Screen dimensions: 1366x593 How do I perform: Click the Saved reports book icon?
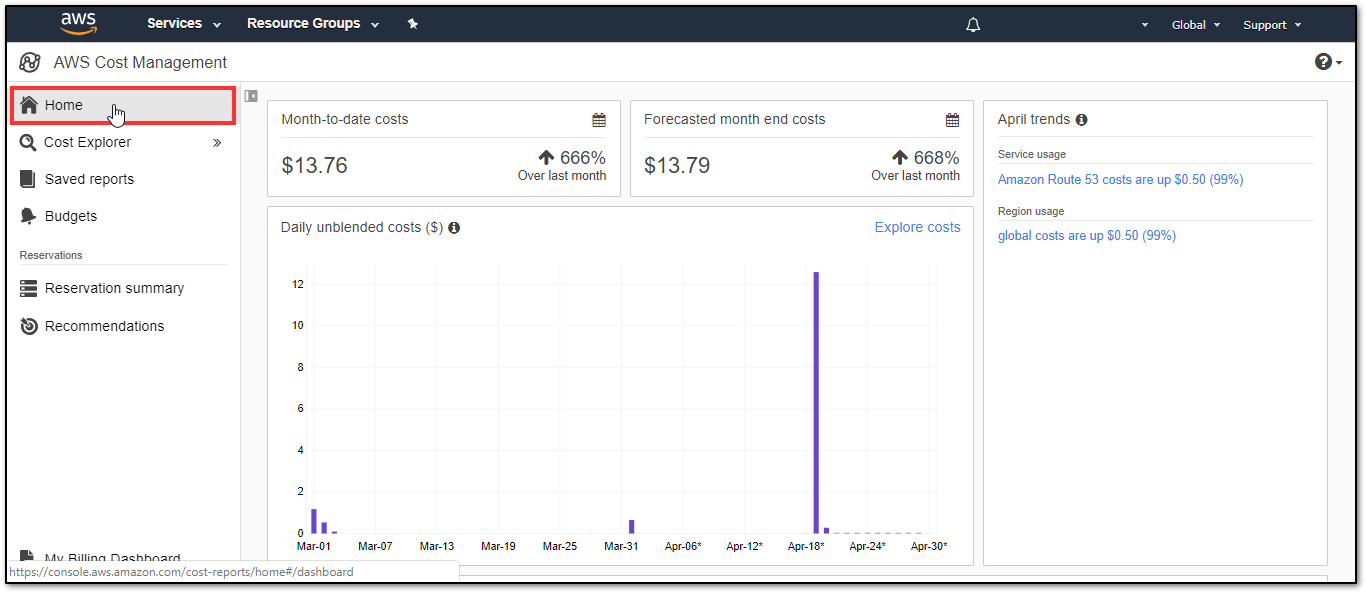coord(28,179)
